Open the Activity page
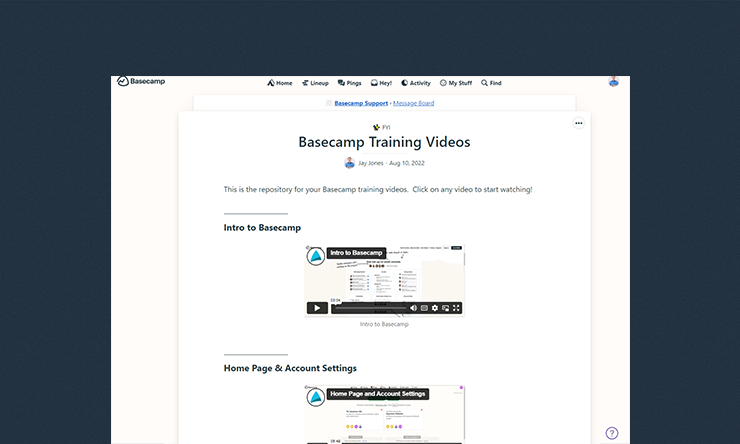The image size is (740, 444). point(416,83)
